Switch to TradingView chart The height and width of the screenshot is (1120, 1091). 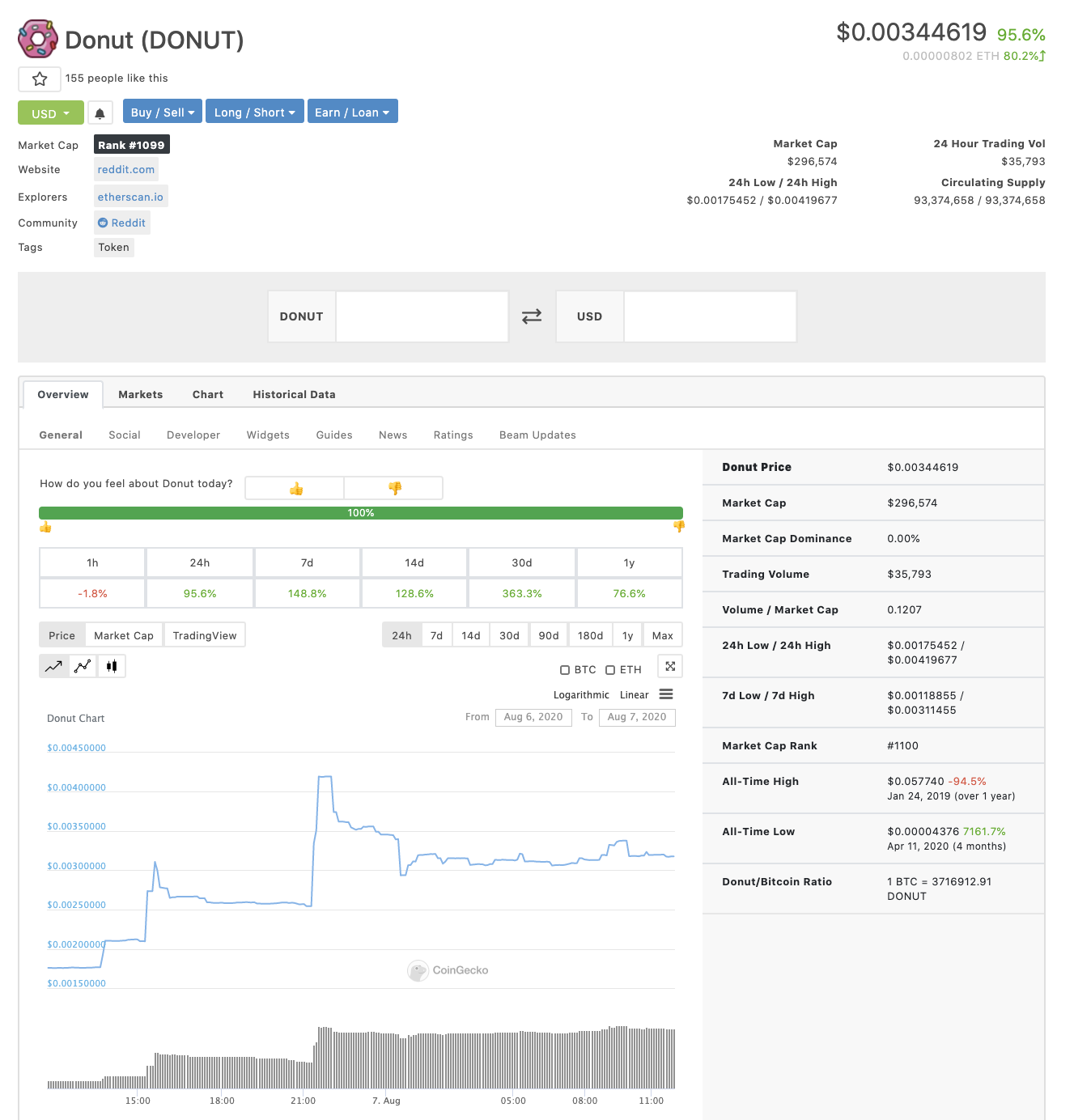click(205, 635)
